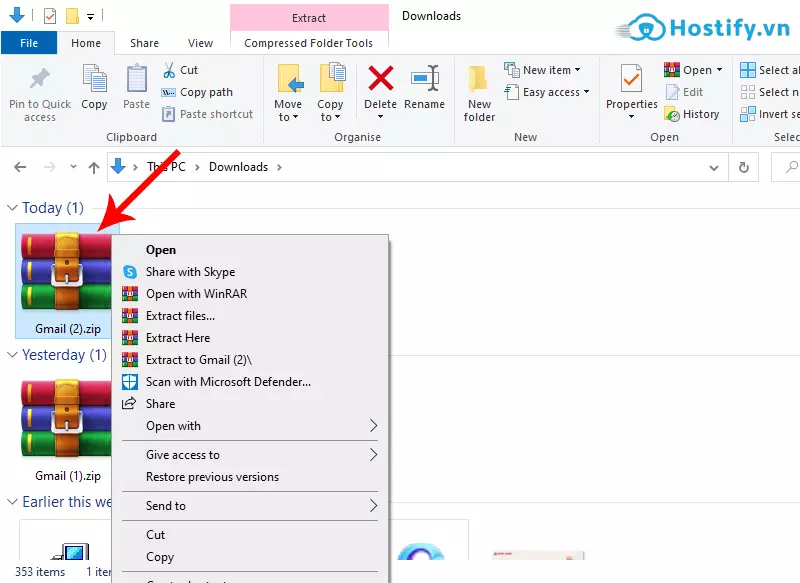Click History in the Open group
800x583 pixels.
coord(692,114)
